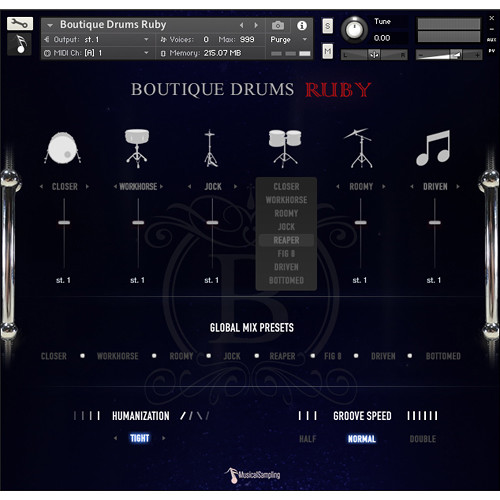Viewport: 500px width, 500px height.
Task: Click the TIGHT humanization value
Action: pos(139,438)
